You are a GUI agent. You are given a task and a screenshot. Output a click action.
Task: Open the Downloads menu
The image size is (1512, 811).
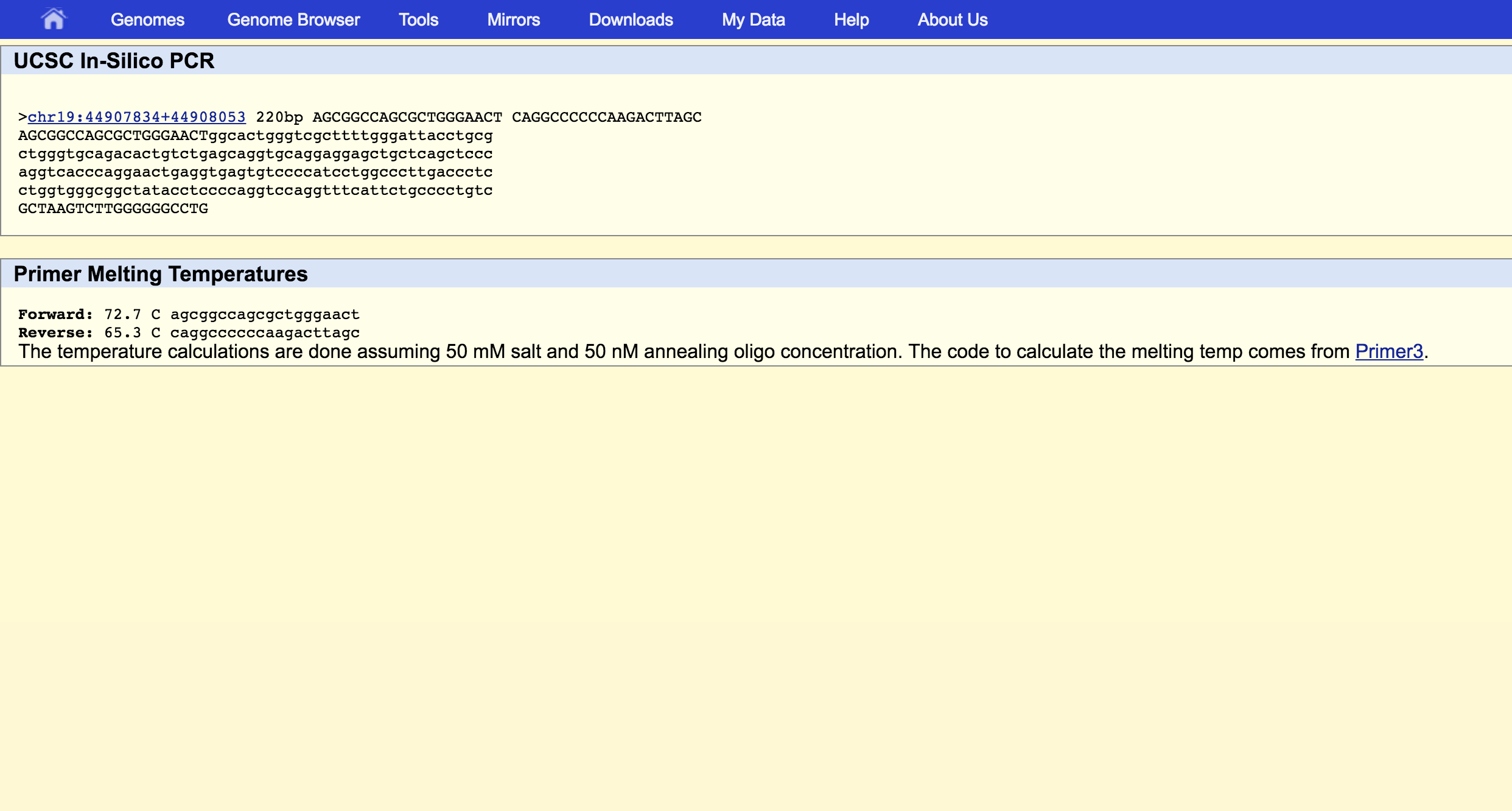631,19
